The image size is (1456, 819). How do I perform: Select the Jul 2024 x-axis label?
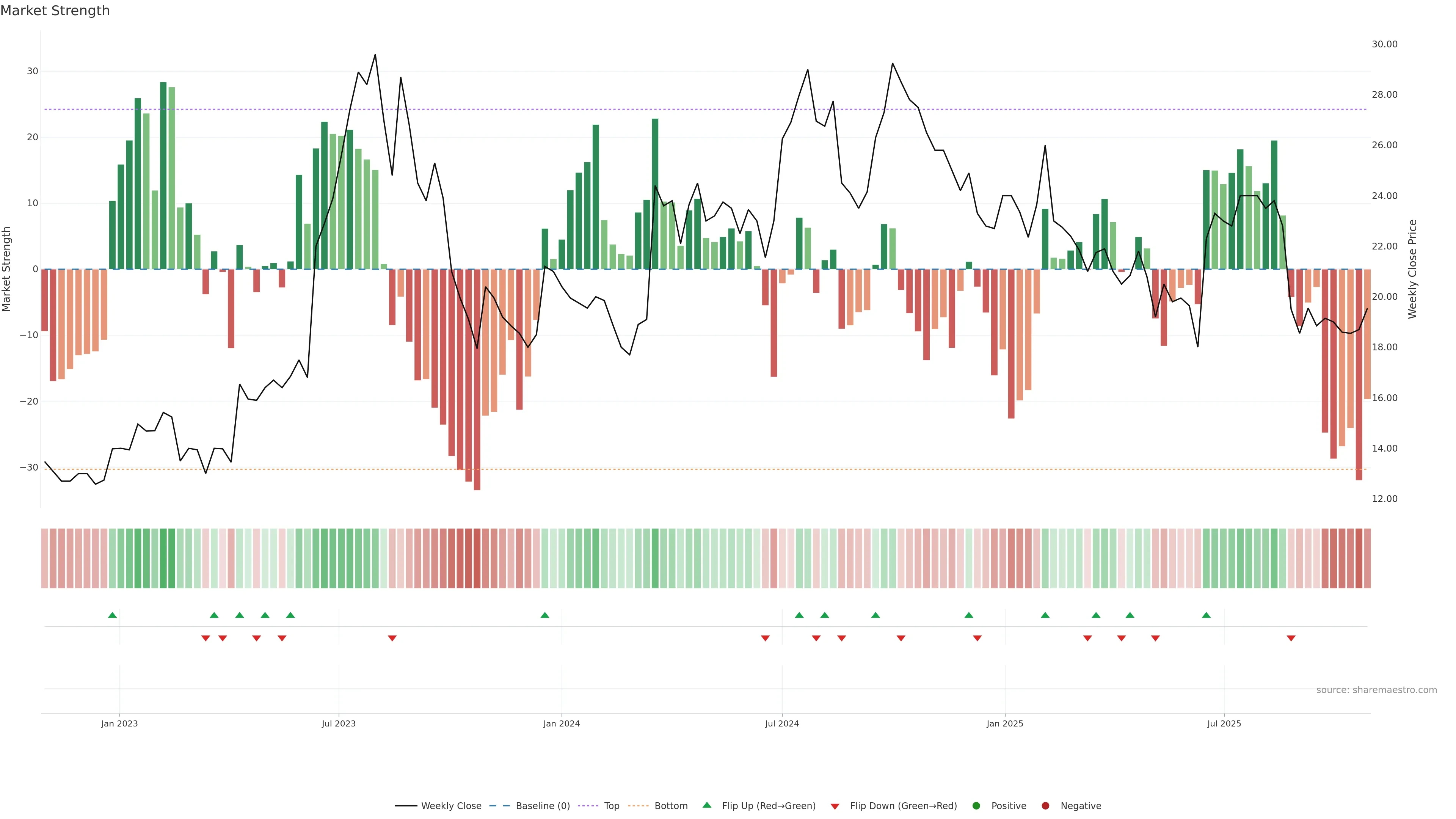(782, 723)
